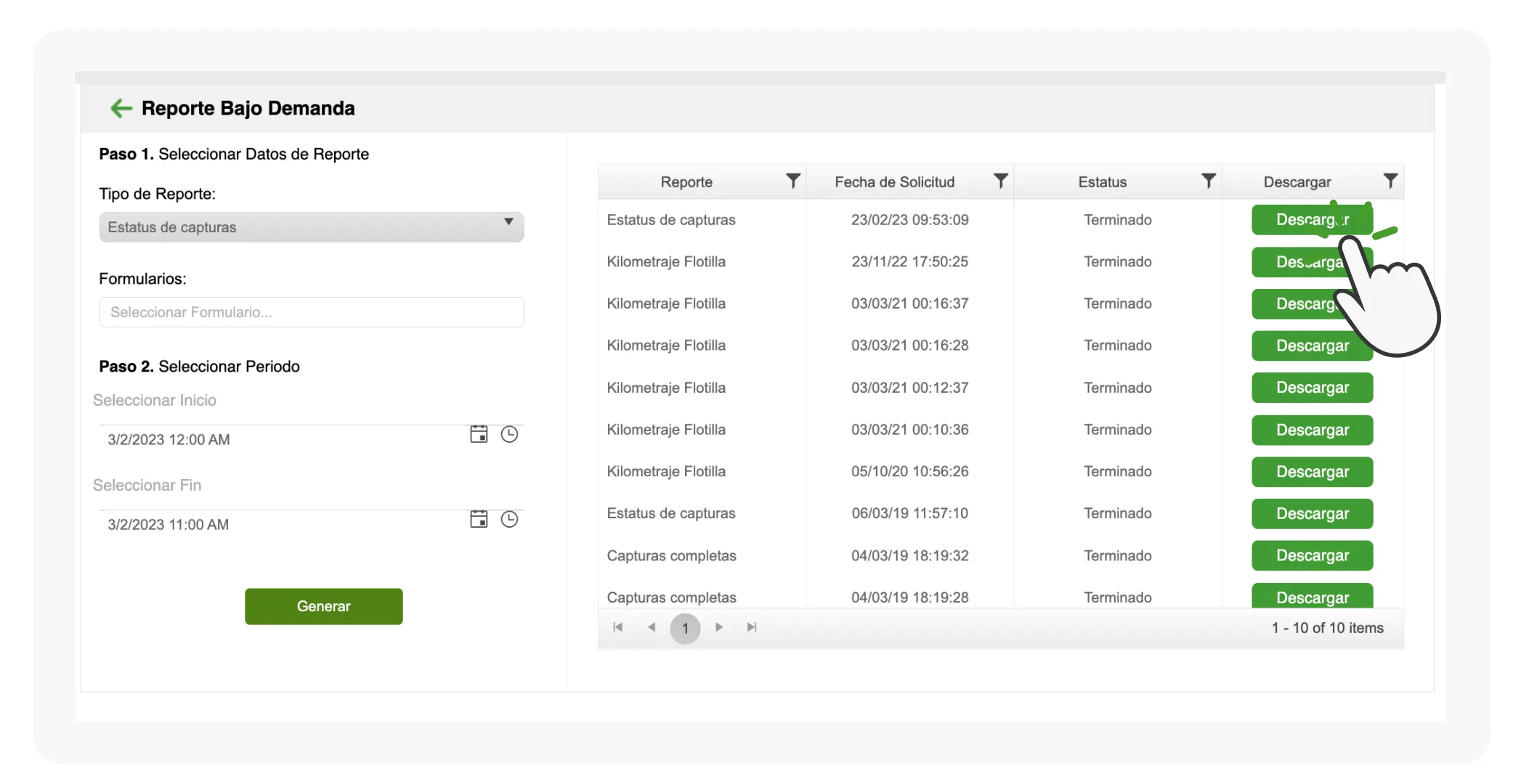Go to next page of results
This screenshot has height=784, width=1521.
click(x=718, y=627)
